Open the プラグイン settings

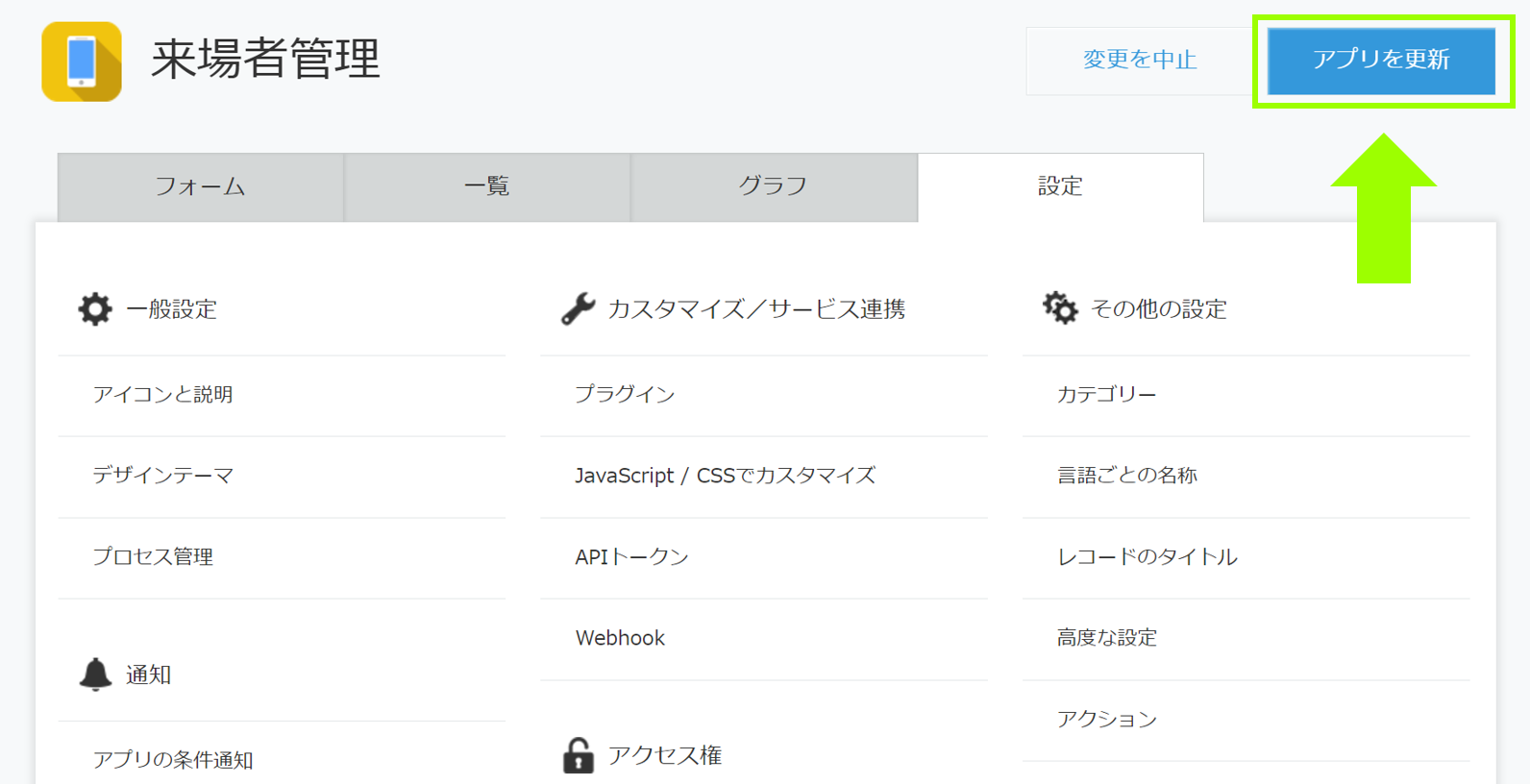click(626, 395)
